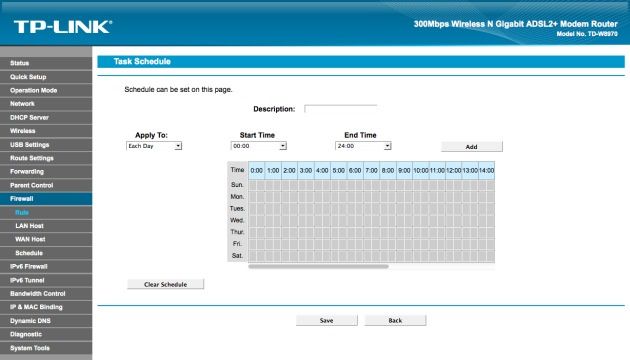Click the Wed. row label
The width and height of the screenshot is (630, 360).
point(237,220)
